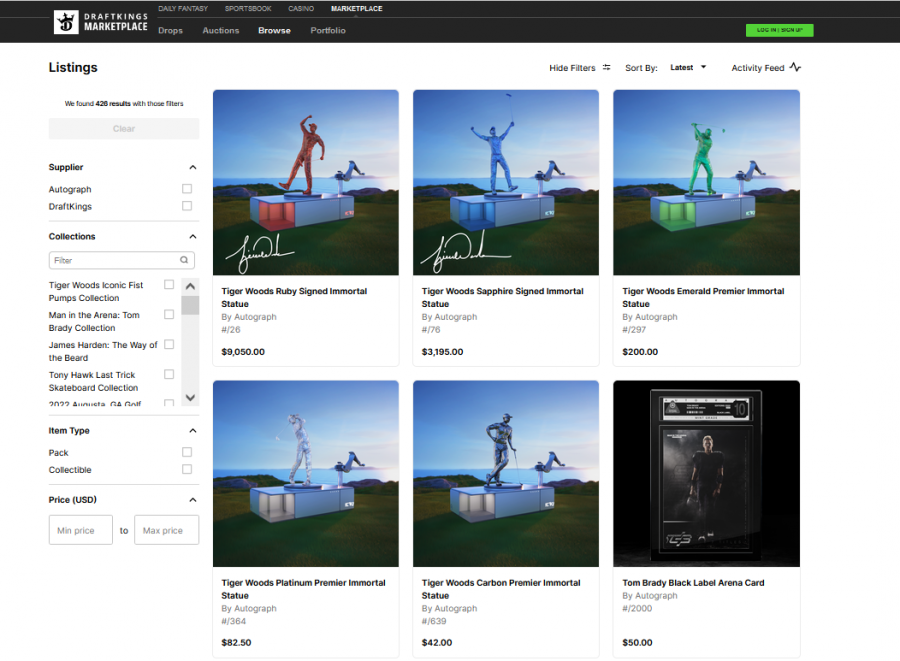Image resolution: width=900 pixels, height=661 pixels.
Task: Collapse the Item Type filter section
Action: pyautogui.click(x=193, y=431)
